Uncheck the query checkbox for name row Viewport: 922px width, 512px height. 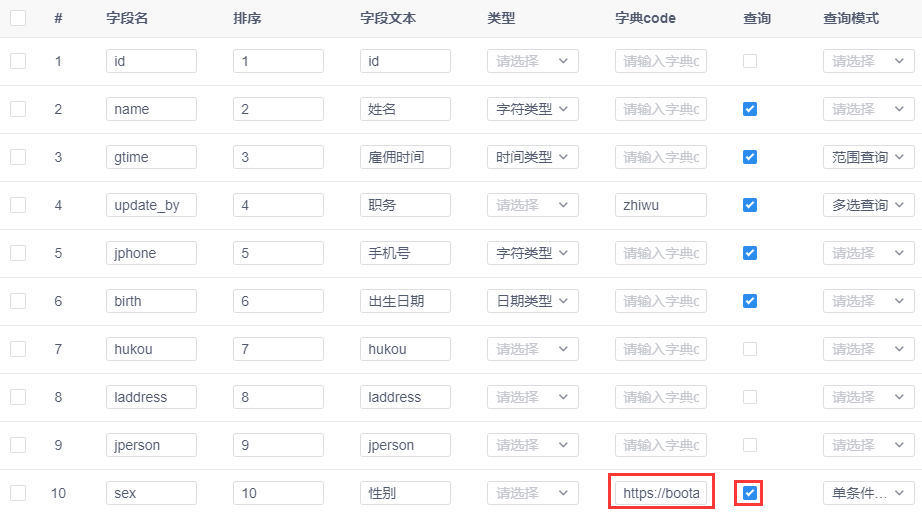point(750,109)
